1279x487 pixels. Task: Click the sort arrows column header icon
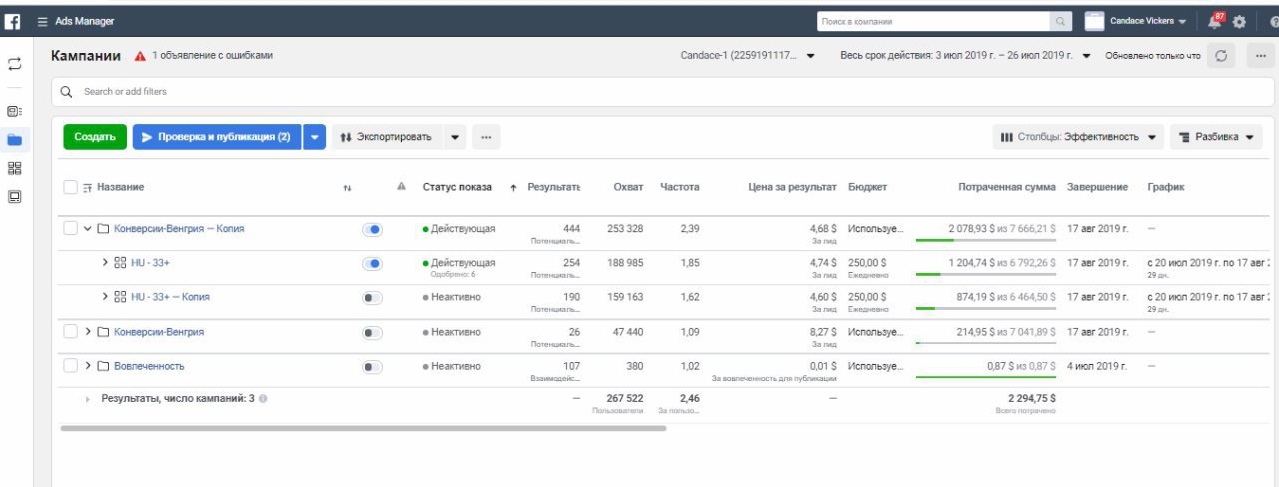(347, 188)
